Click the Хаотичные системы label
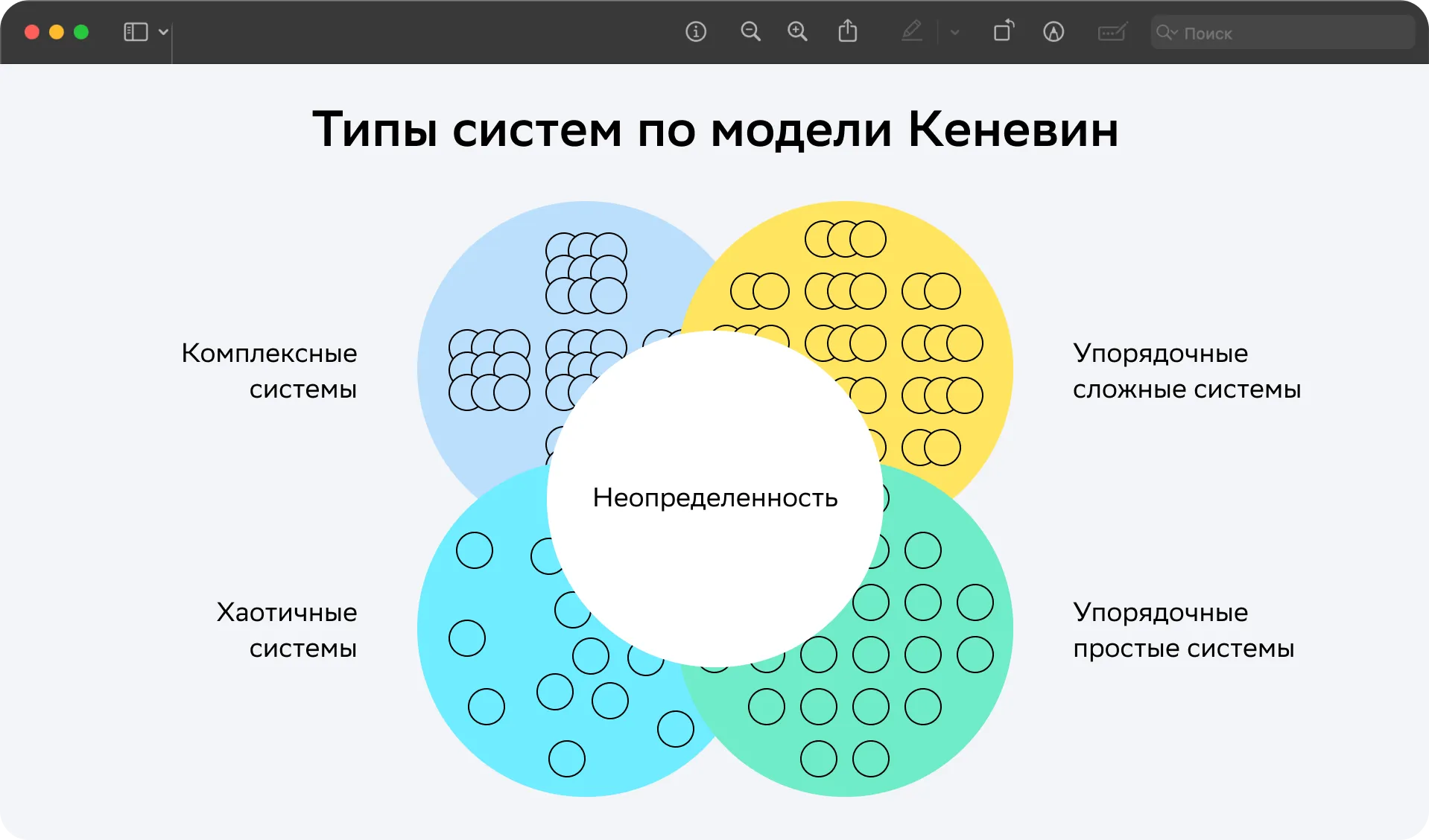The image size is (1429, 840). 287,630
